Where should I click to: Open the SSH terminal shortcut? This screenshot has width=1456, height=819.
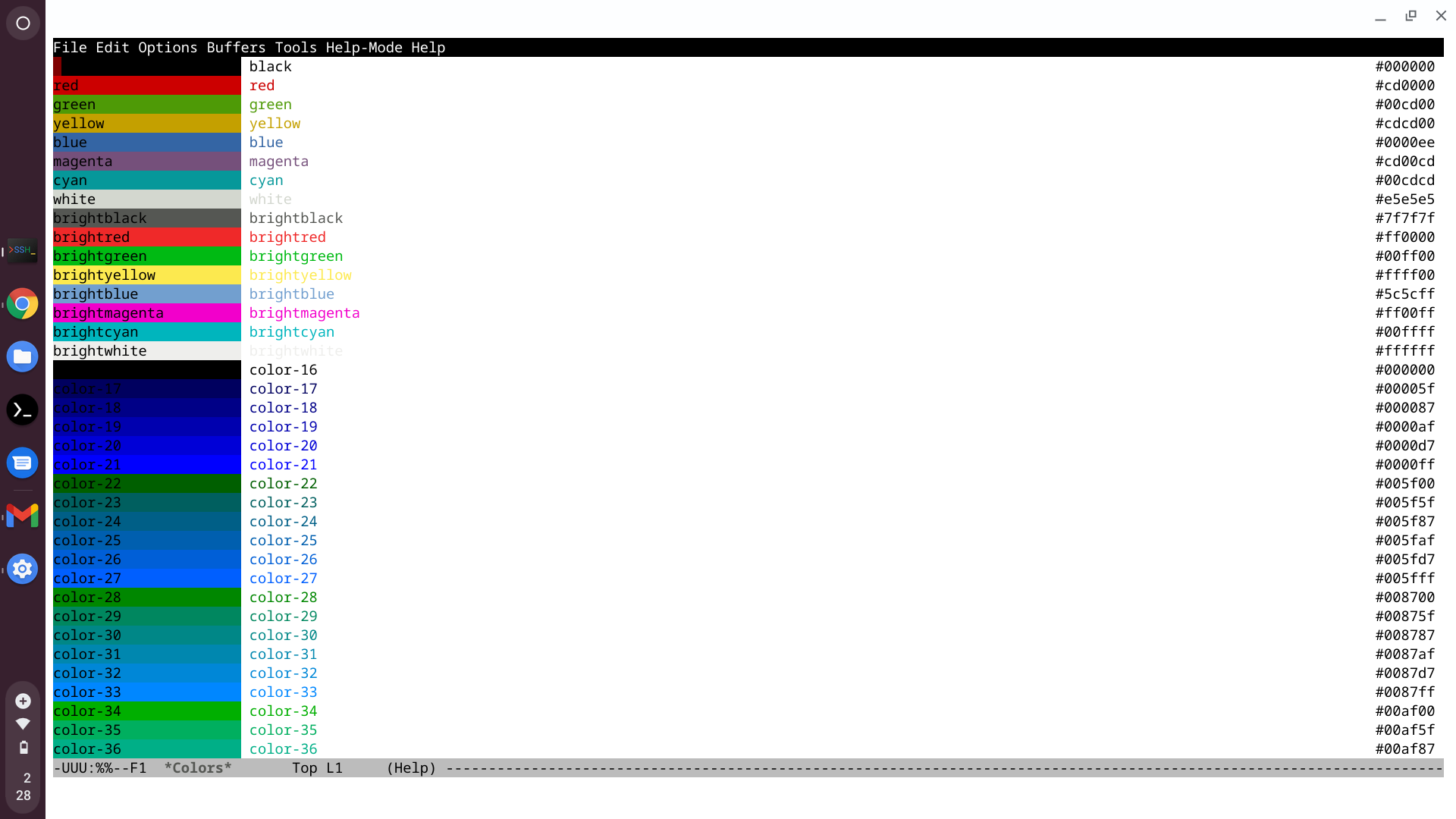point(22,250)
